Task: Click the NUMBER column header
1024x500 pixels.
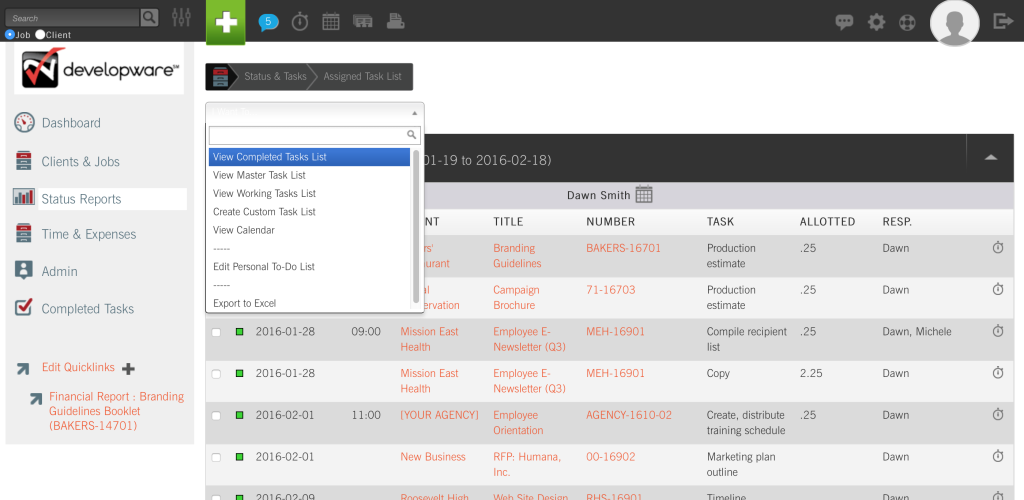Action: point(611,222)
